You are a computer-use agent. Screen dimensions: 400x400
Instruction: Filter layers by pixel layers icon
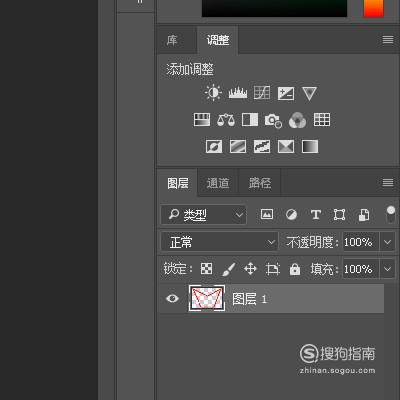point(267,214)
